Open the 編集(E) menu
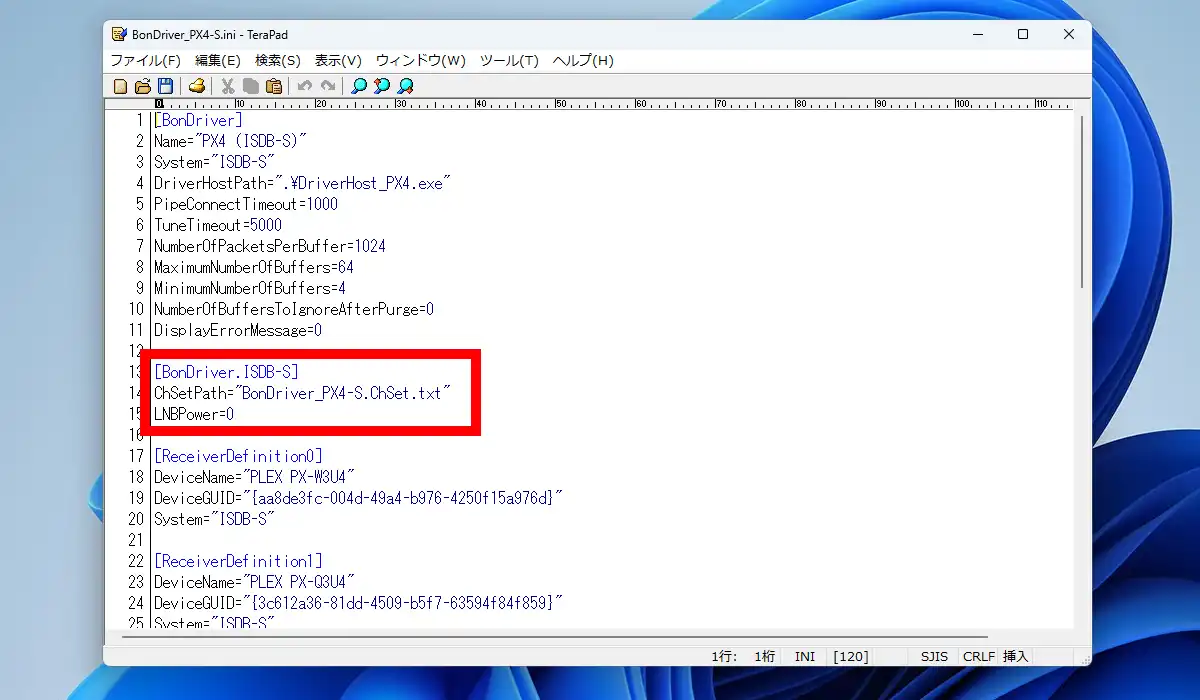Screen dimensions: 1200x700 pos(218,61)
